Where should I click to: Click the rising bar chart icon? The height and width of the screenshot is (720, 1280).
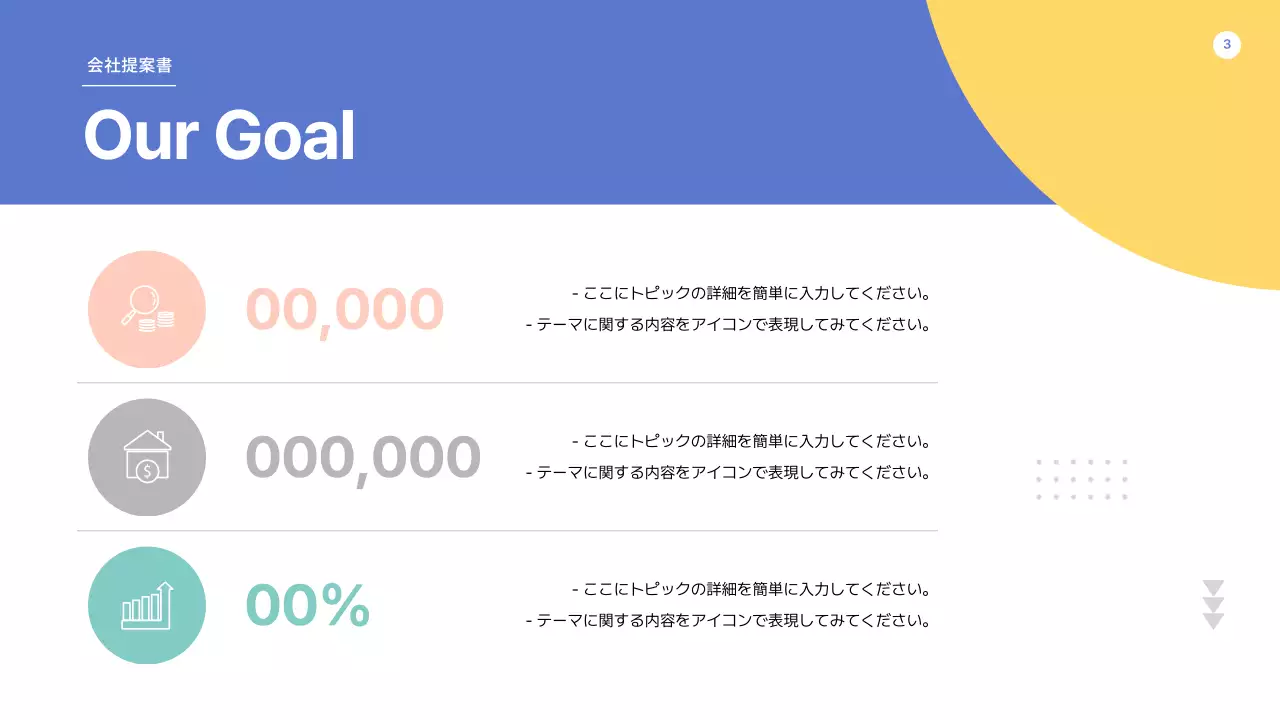pos(147,605)
